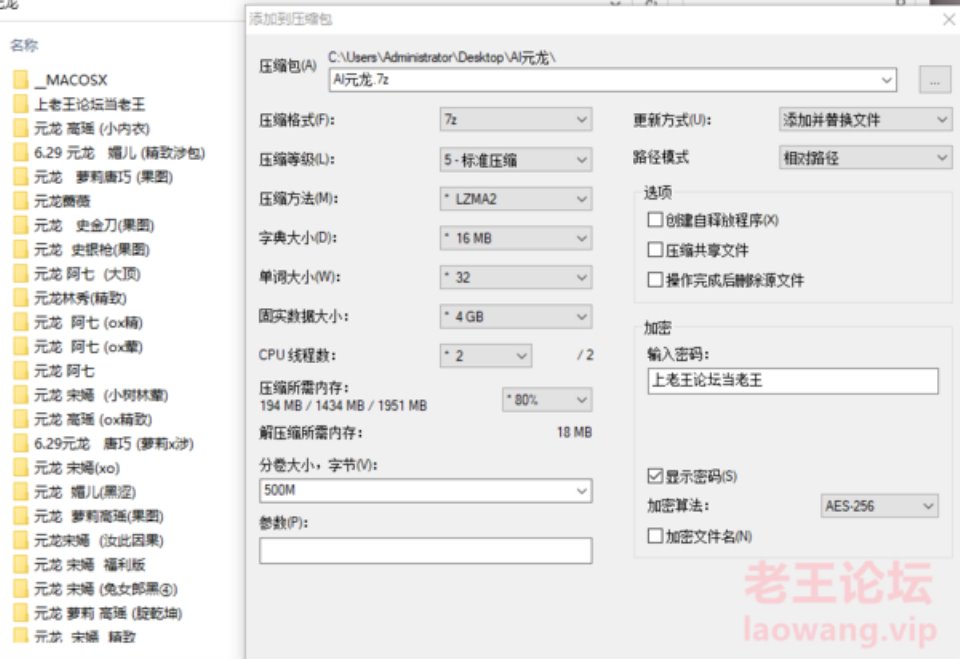Image resolution: width=960 pixels, height=659 pixels.
Task: Click the 元龙 媚儿(黑涩) folder name
Action: coord(85,492)
